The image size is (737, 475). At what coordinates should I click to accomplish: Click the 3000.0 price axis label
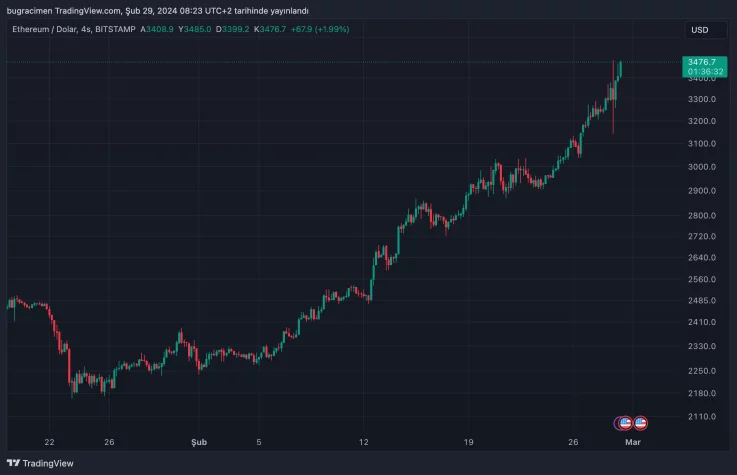coord(702,167)
